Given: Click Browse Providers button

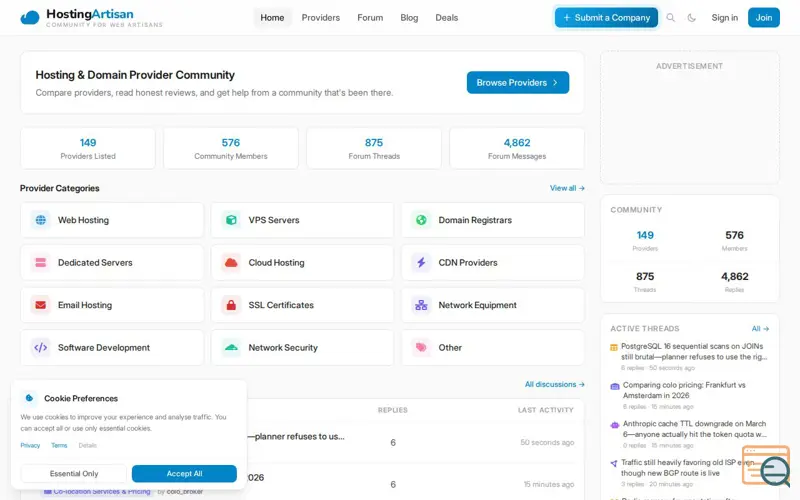Looking at the screenshot, I should point(518,83).
